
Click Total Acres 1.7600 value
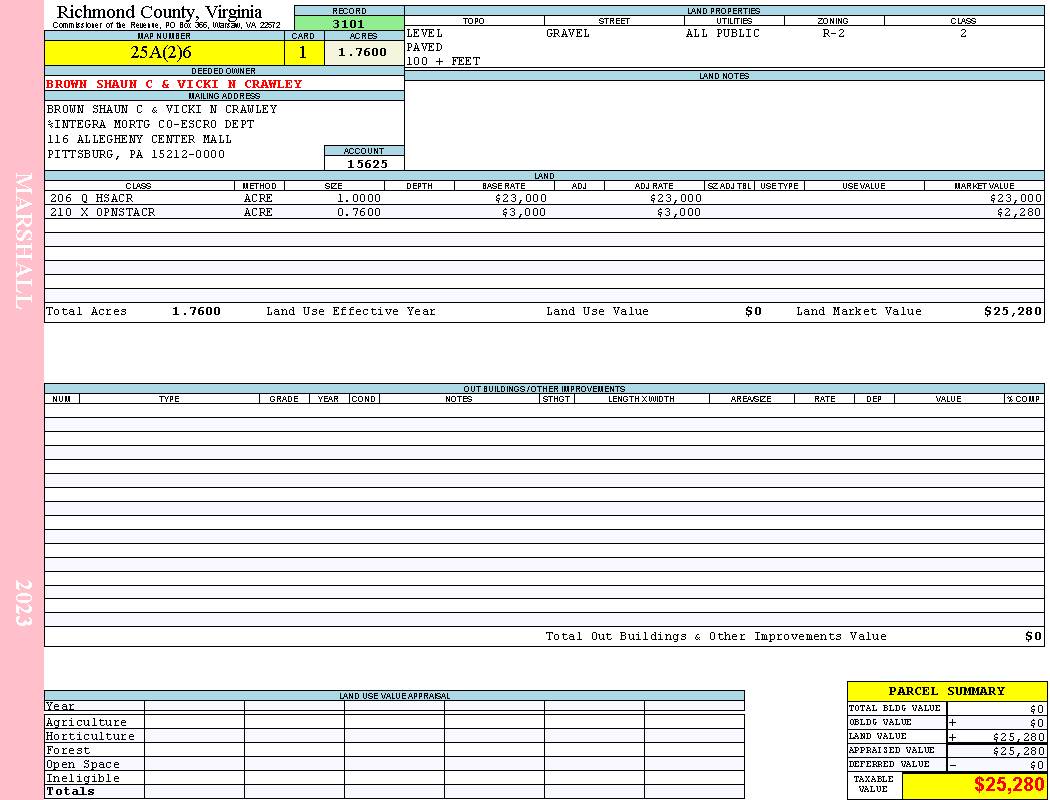[x=196, y=311]
